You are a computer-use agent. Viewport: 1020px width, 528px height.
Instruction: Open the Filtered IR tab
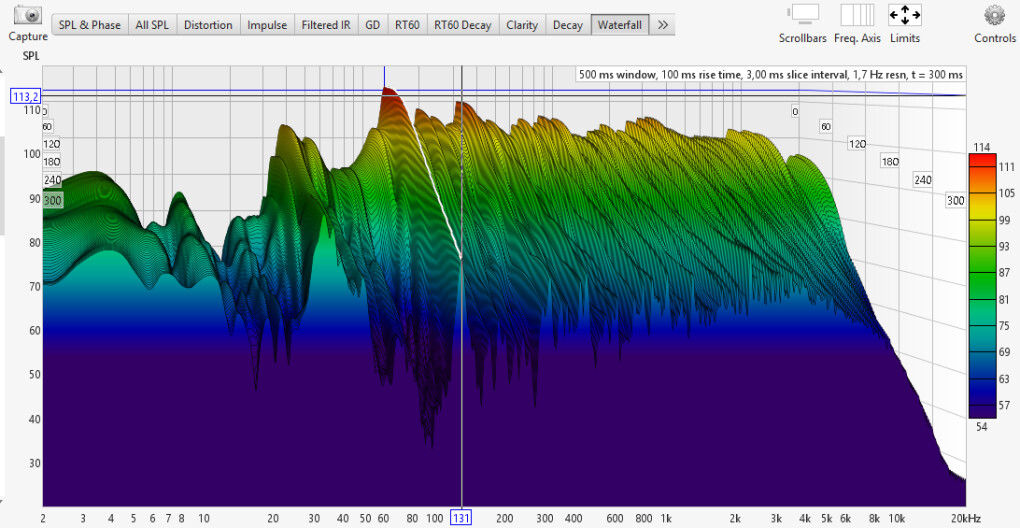point(326,25)
